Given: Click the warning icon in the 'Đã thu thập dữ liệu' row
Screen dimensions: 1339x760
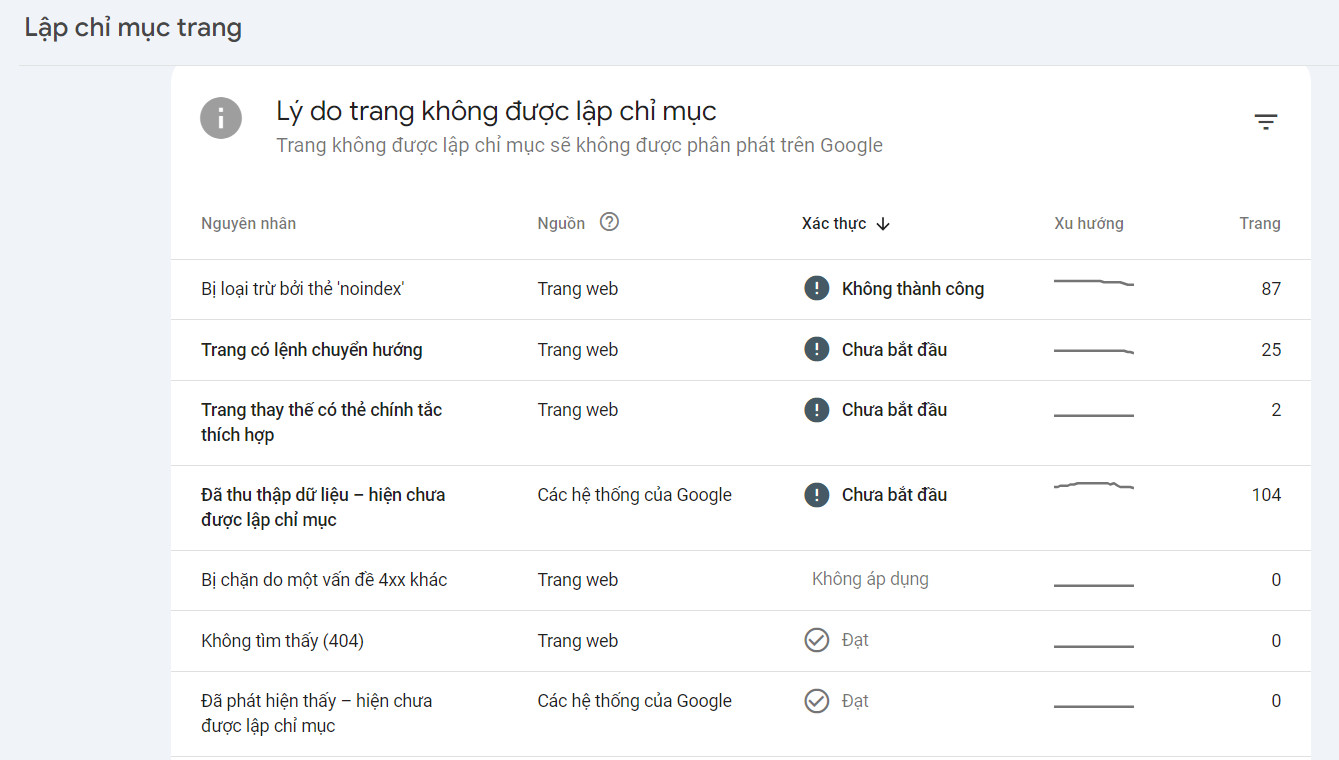Looking at the screenshot, I should 817,495.
